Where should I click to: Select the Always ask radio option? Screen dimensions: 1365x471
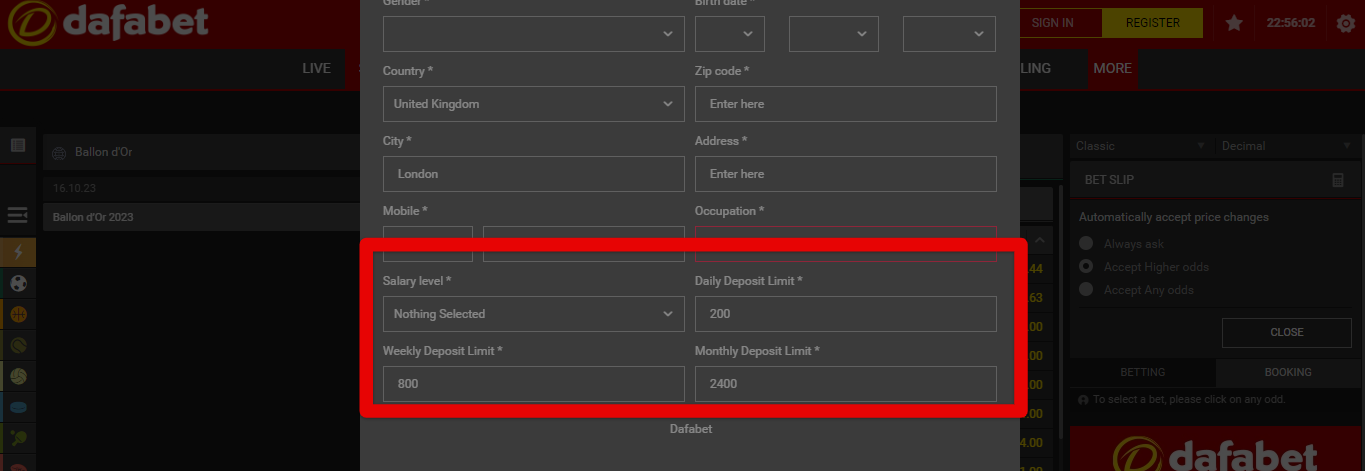click(x=1085, y=244)
